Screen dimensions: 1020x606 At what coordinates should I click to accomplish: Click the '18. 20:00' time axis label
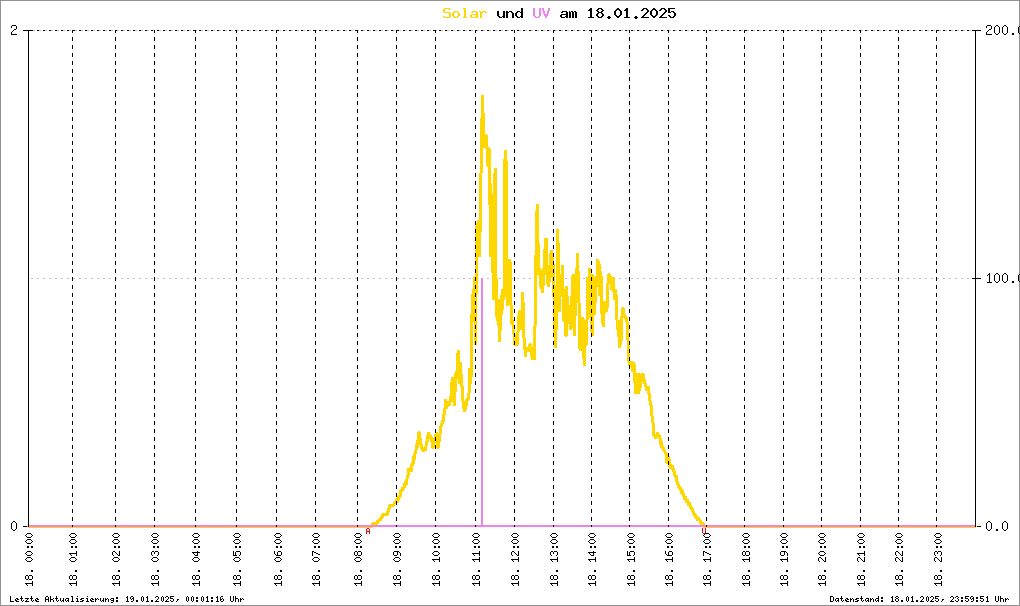point(822,560)
